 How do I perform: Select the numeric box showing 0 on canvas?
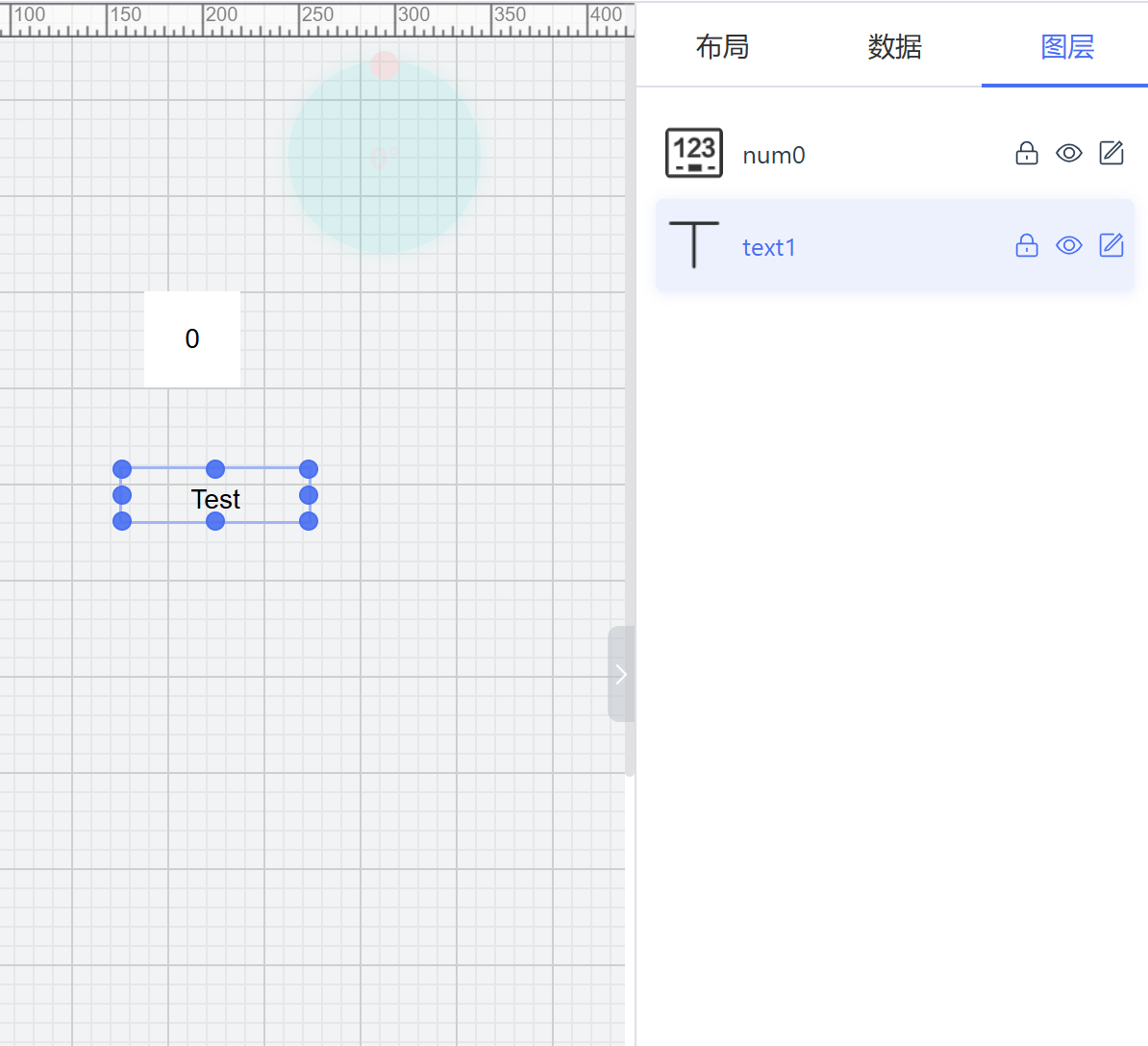coord(192,339)
